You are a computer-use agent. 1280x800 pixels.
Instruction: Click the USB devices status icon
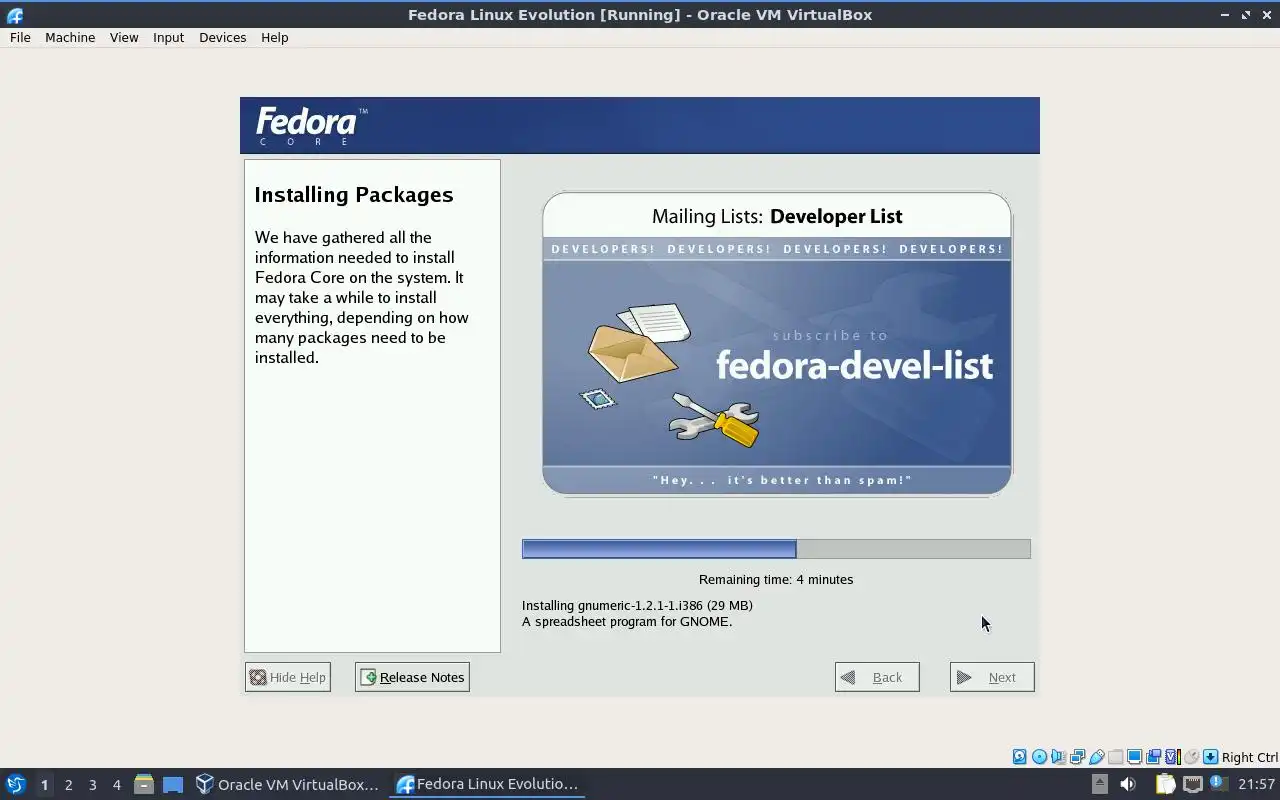(x=1097, y=757)
